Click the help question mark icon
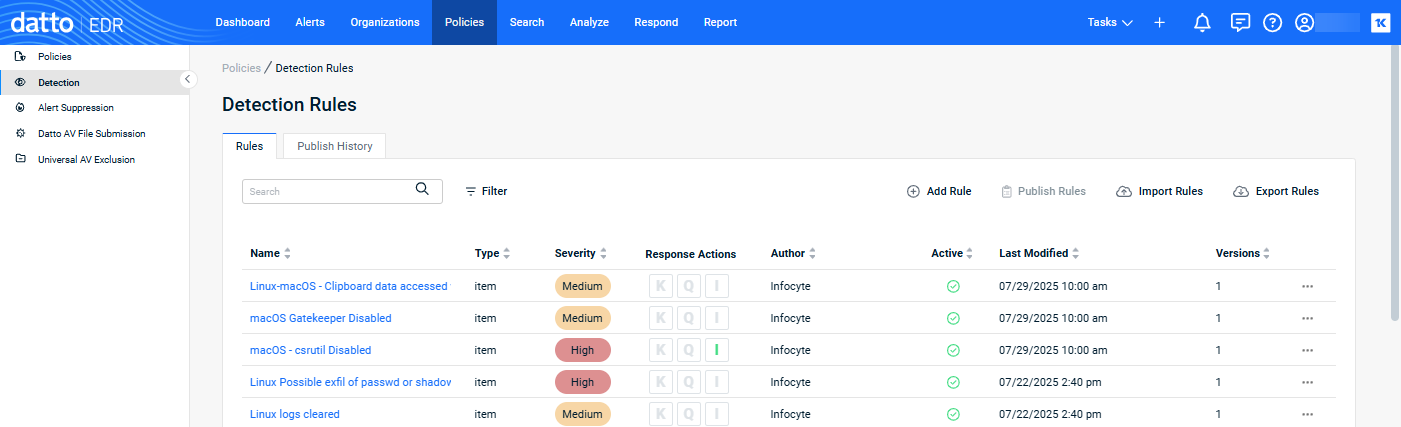This screenshot has width=1401, height=427. [x=1272, y=22]
